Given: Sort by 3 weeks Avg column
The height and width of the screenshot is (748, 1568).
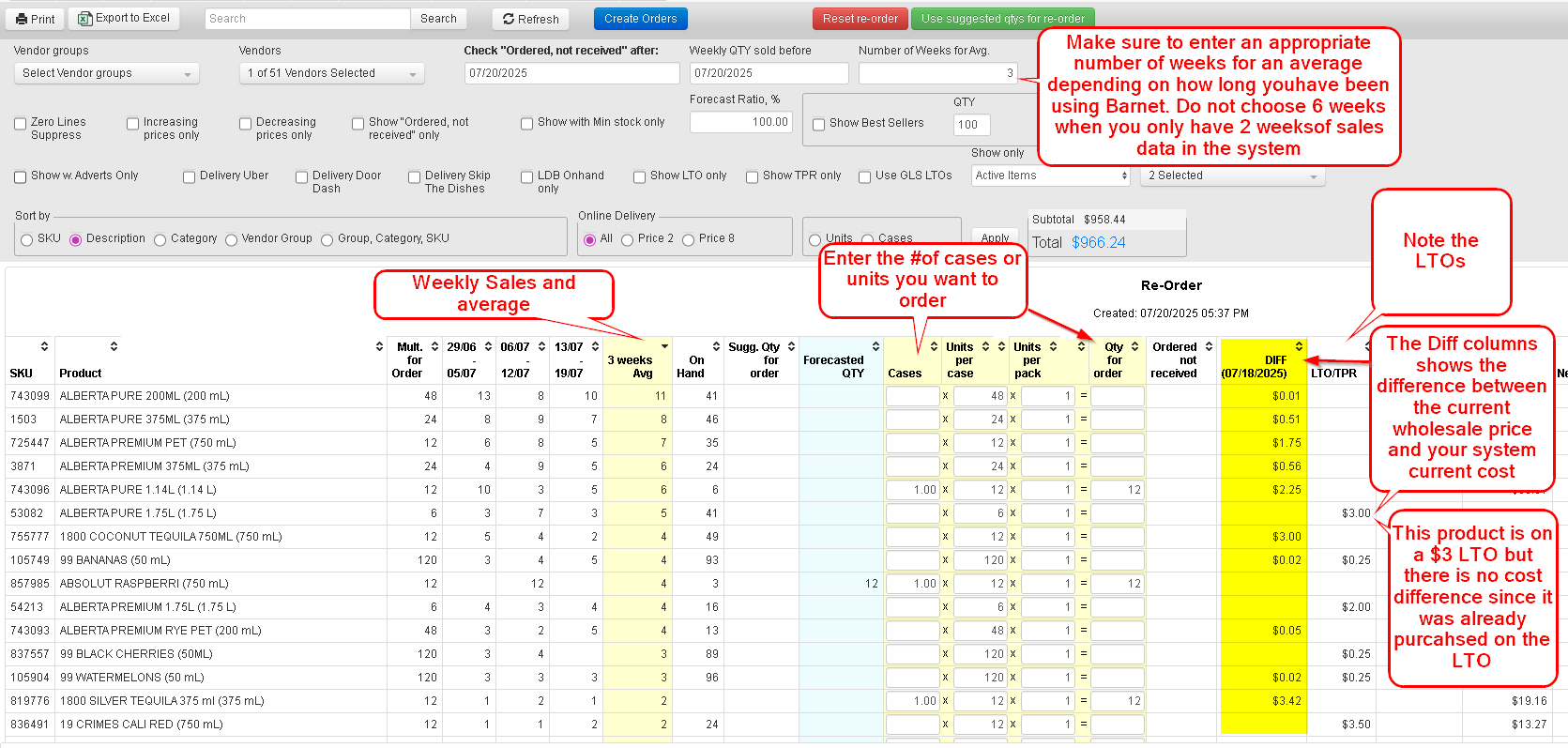Looking at the screenshot, I should [x=664, y=346].
